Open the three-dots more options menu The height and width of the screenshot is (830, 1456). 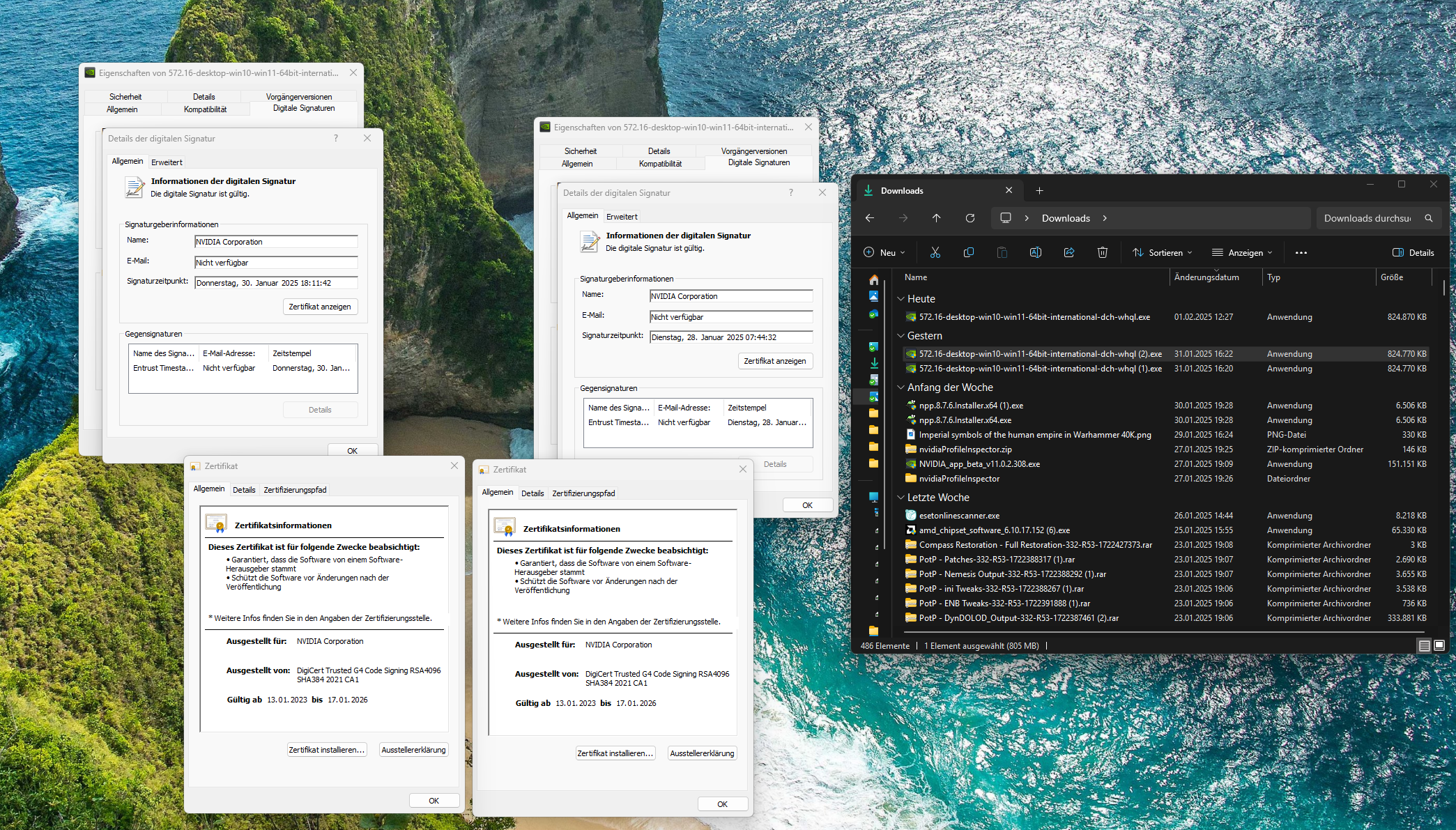pyautogui.click(x=1301, y=253)
